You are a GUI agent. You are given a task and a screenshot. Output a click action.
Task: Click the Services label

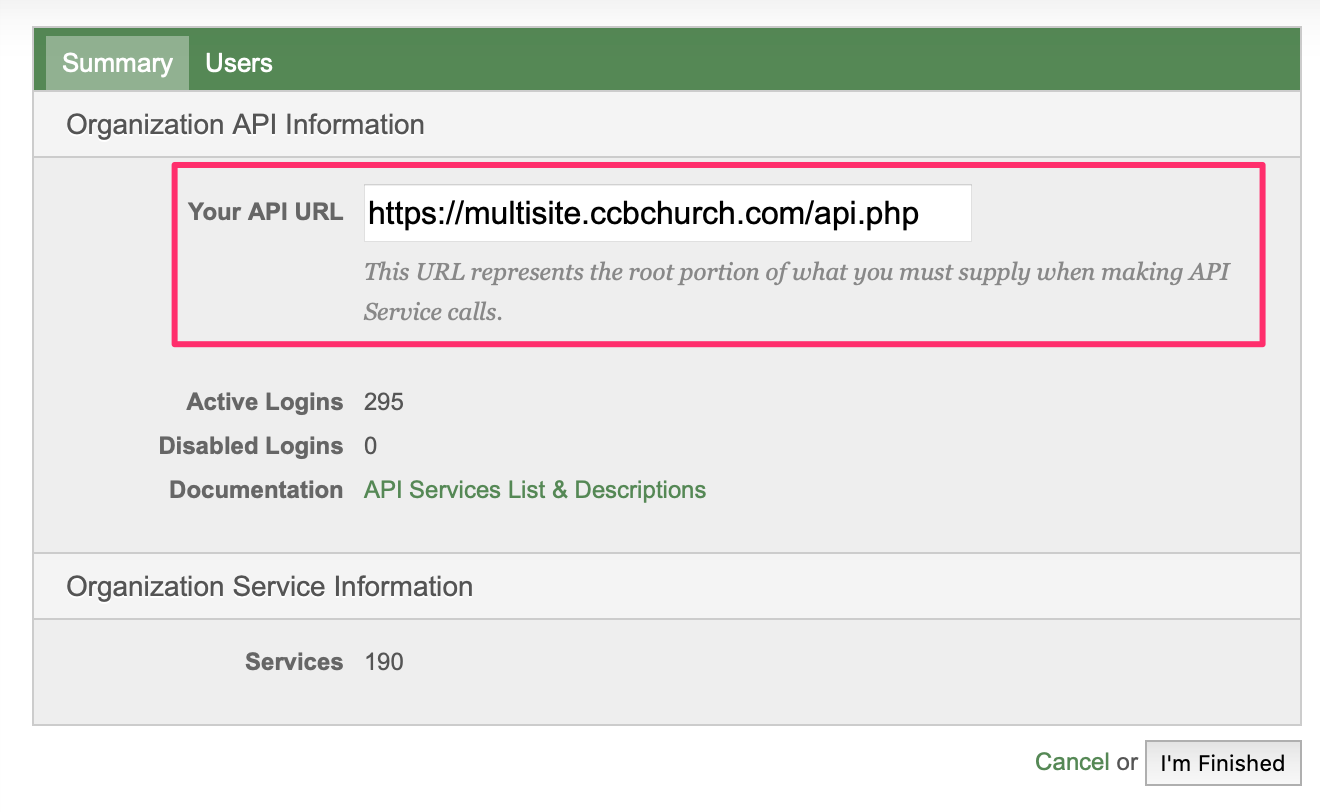tap(294, 662)
